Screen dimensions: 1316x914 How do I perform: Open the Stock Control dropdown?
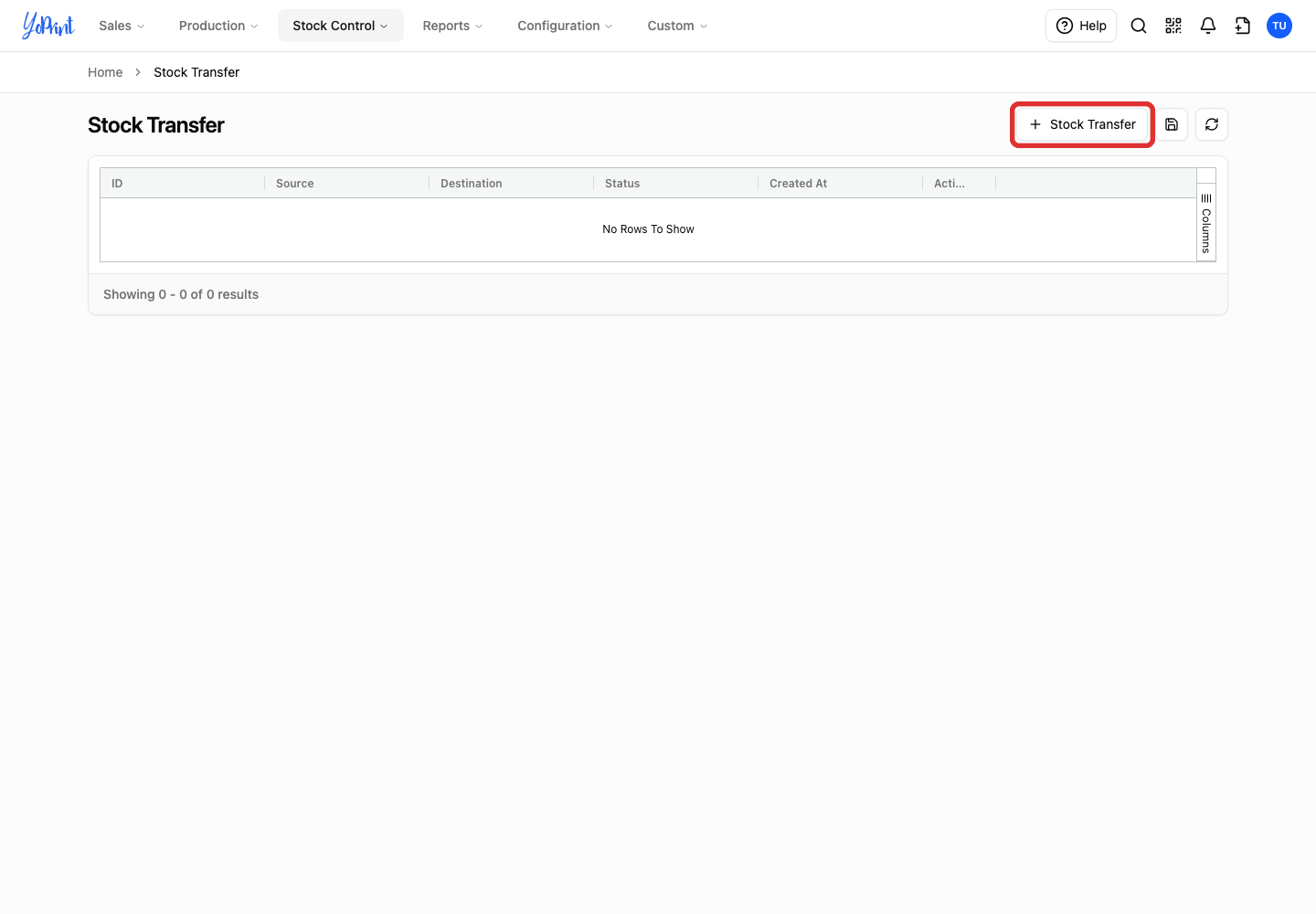[x=341, y=26]
